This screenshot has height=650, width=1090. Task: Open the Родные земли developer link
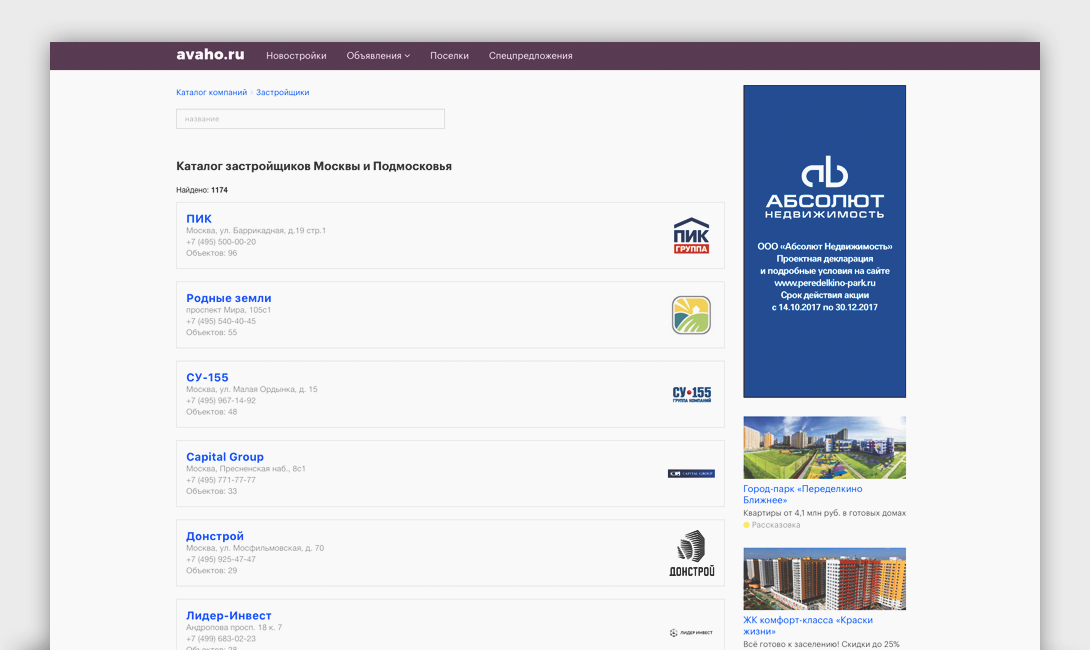[x=229, y=298]
